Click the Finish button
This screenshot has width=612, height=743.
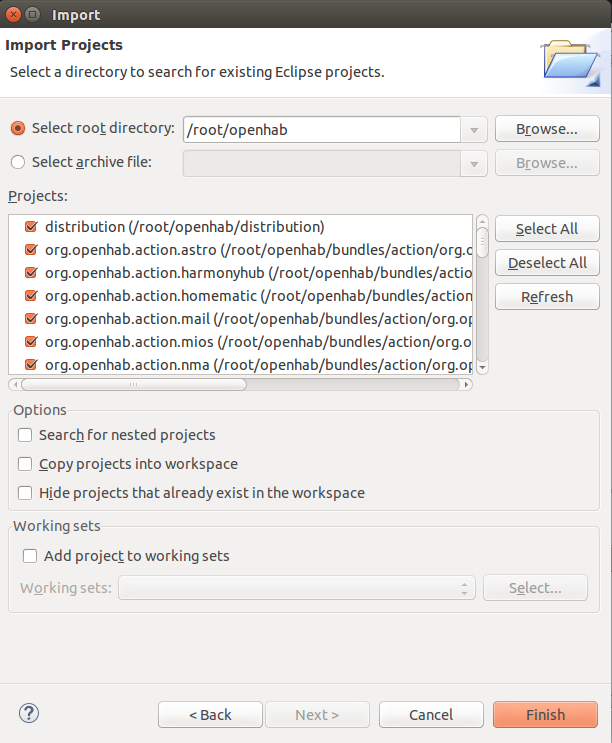point(545,714)
